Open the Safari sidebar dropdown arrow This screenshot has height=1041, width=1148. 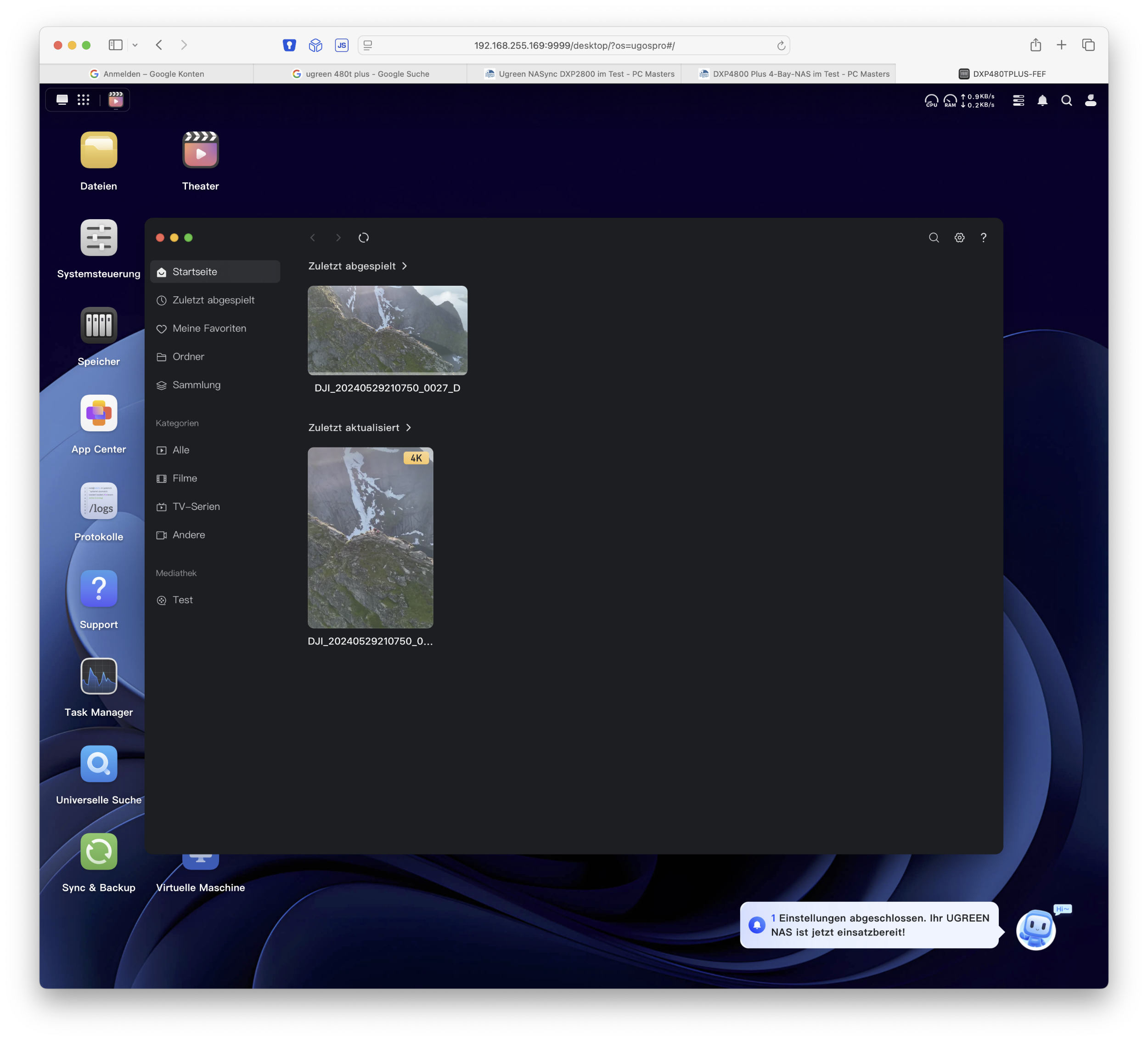click(x=135, y=45)
